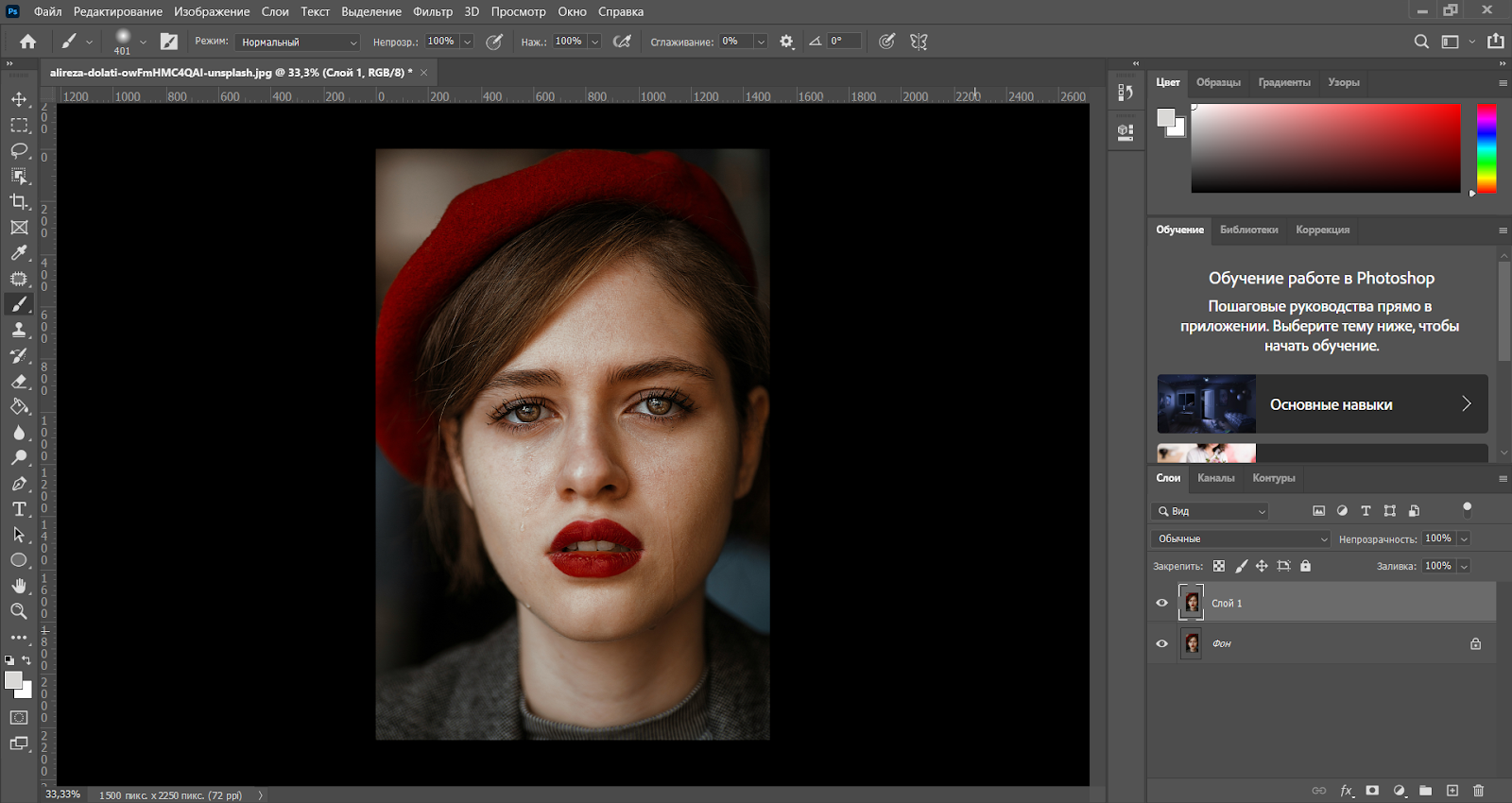This screenshot has width=1512, height=803.
Task: Select the Crop tool
Action: tap(19, 201)
